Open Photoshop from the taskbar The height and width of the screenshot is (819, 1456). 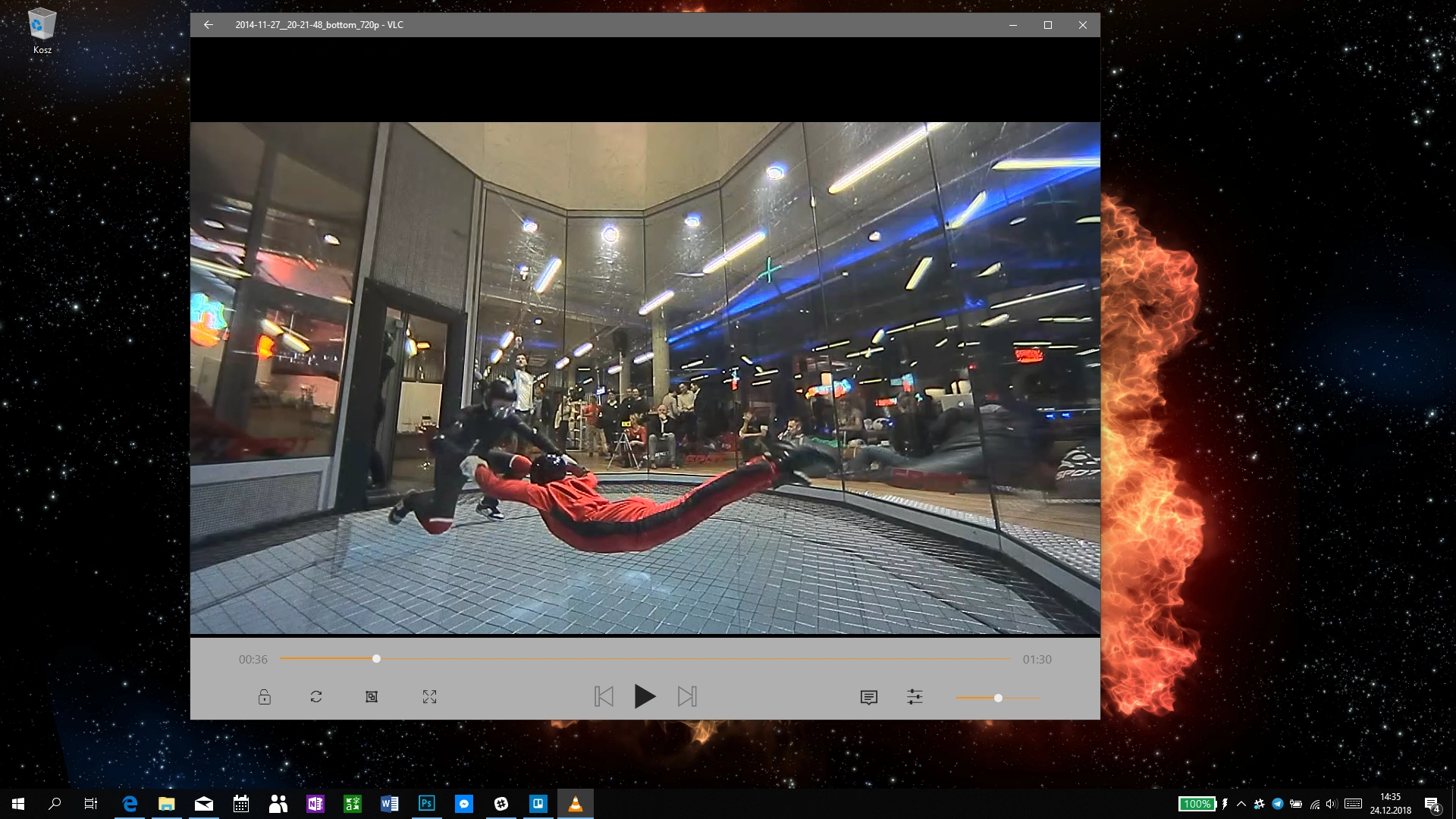point(427,804)
